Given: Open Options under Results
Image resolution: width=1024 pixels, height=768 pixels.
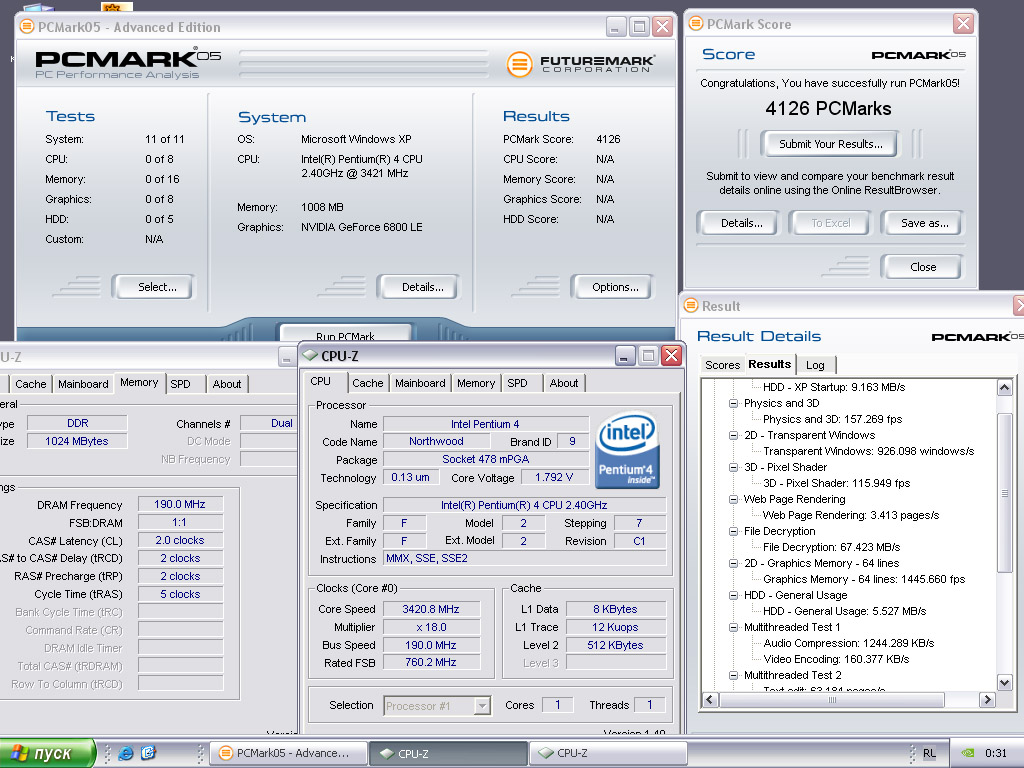Looking at the screenshot, I should coord(613,287).
